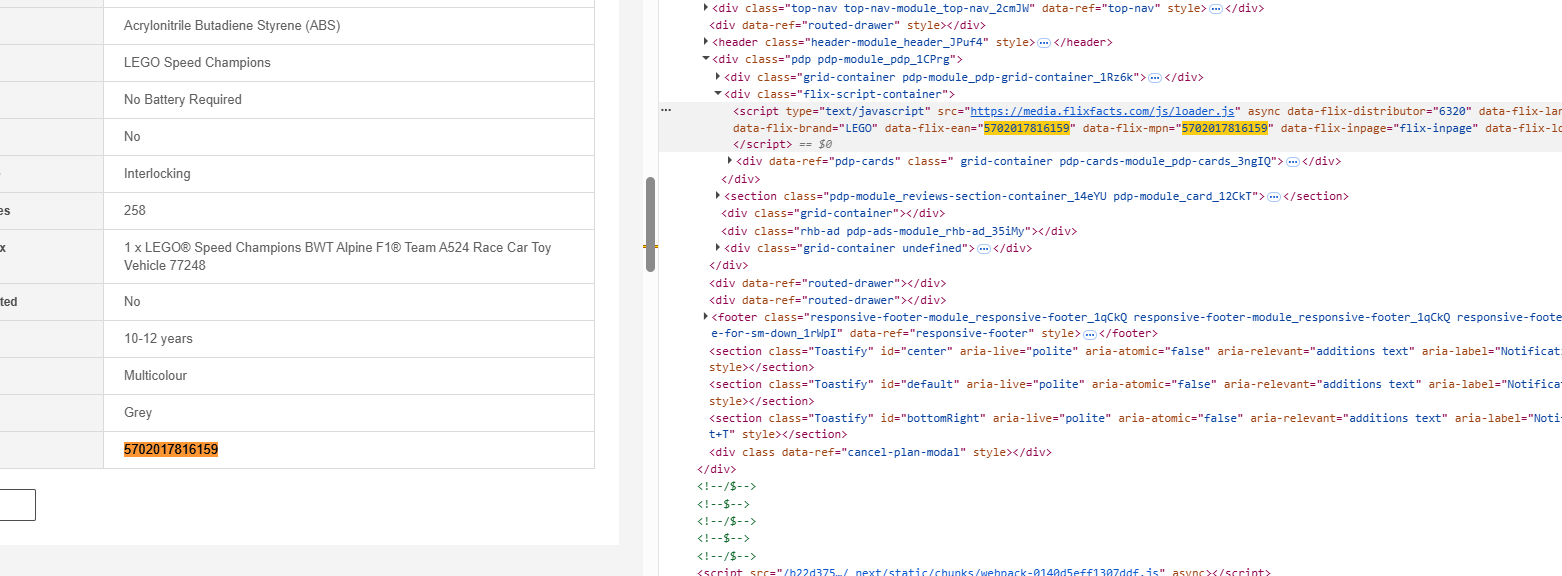Screen dimensions: 1562x576
Task: Select the Toastify section with id bottomRight
Action: 1135,427
